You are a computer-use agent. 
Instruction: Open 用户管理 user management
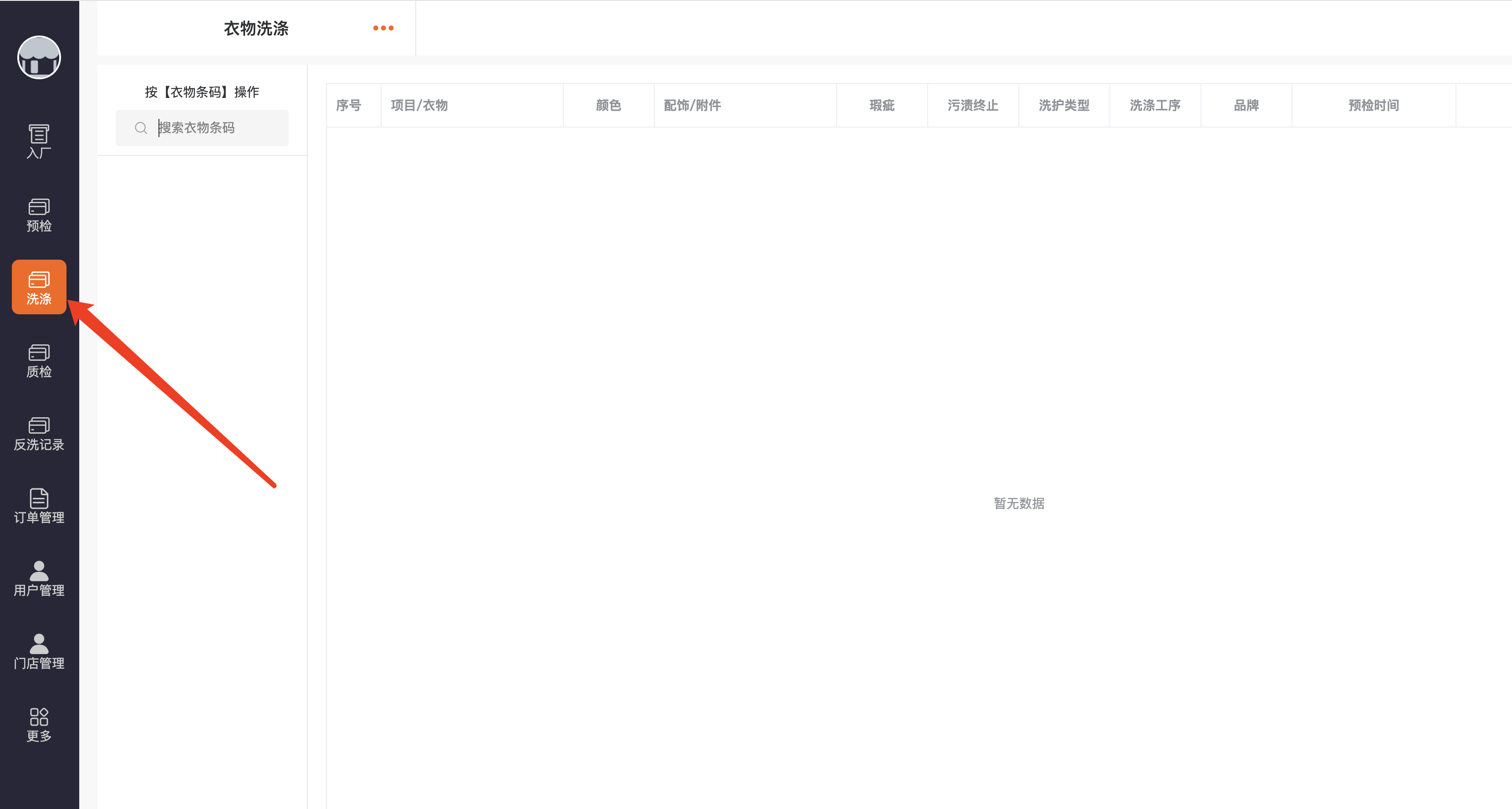(39, 579)
